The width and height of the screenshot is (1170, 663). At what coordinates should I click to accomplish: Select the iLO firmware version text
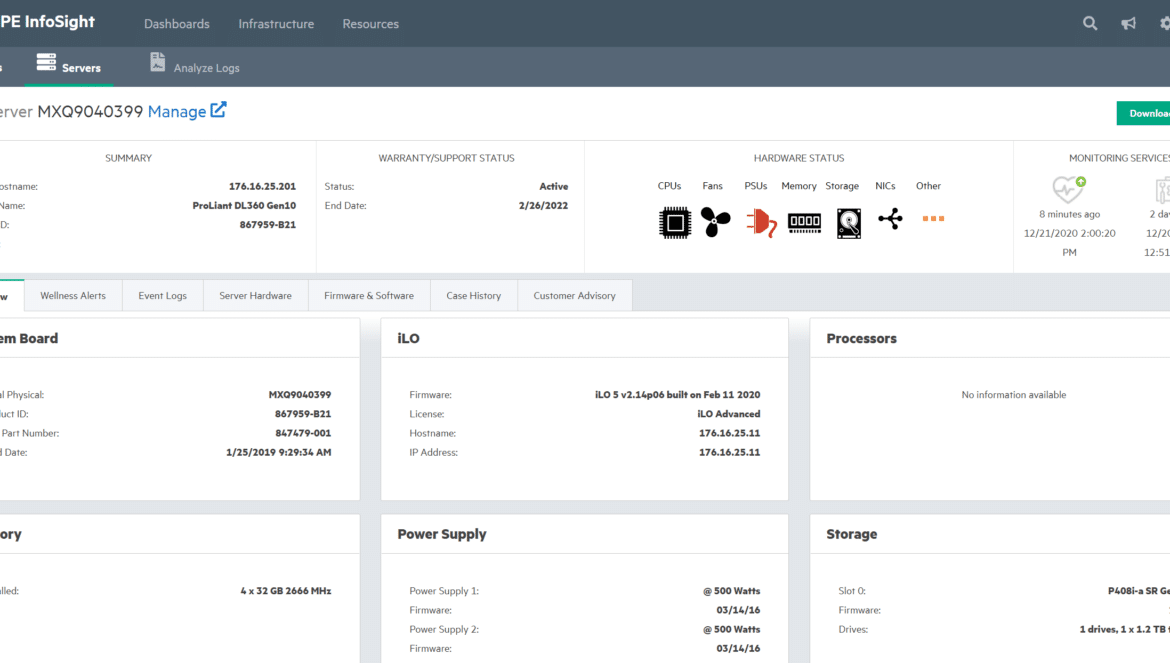click(x=678, y=395)
